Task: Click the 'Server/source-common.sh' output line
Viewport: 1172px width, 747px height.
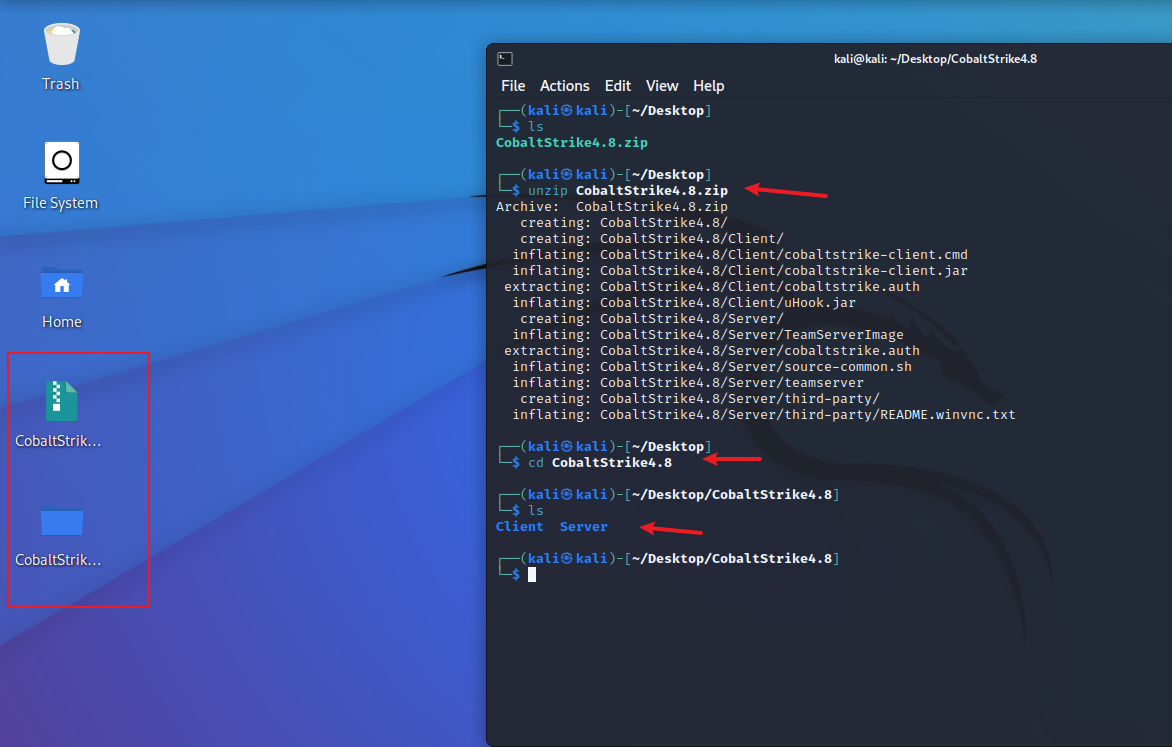Action: coord(712,366)
